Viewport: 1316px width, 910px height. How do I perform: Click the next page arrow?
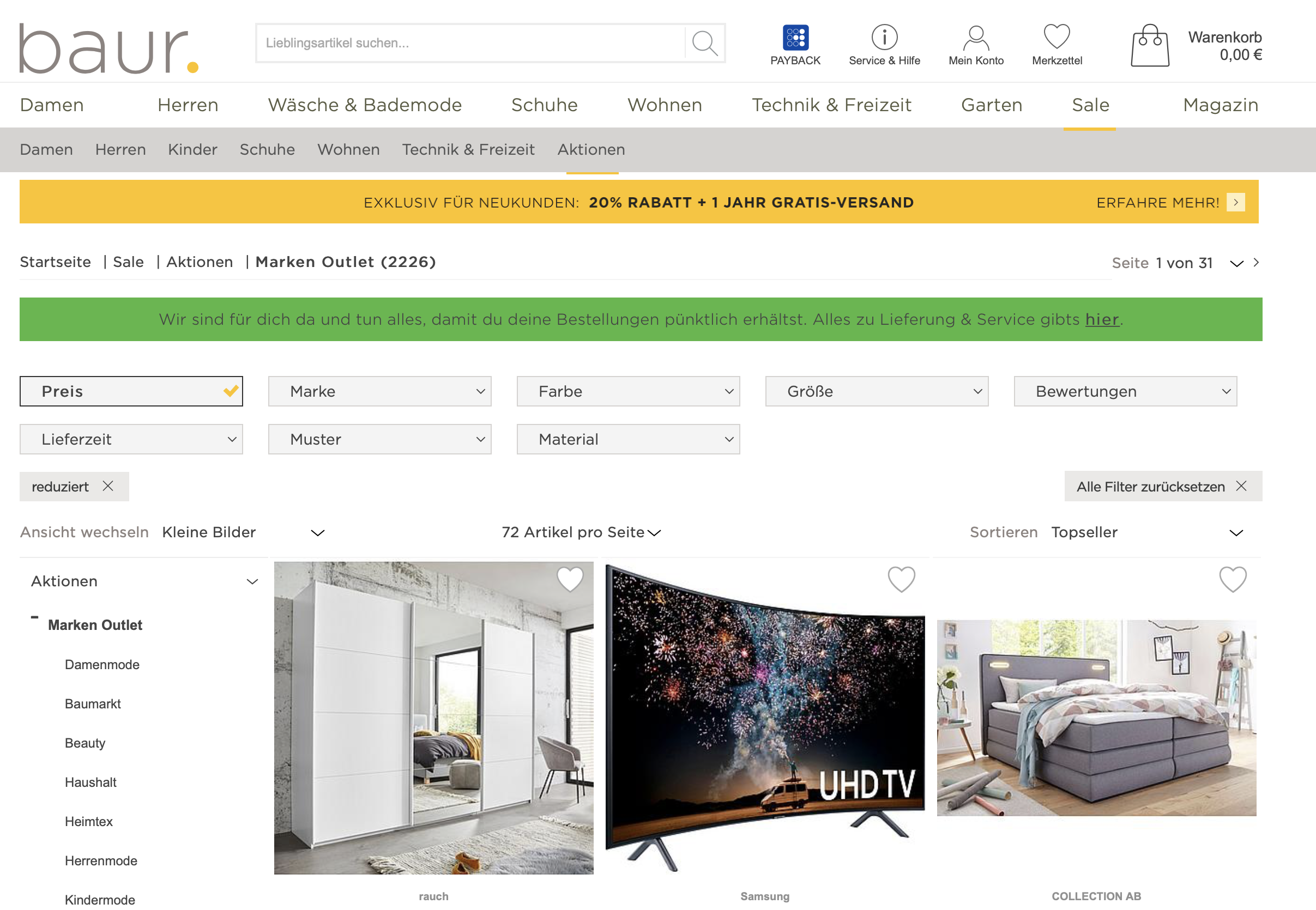pos(1255,263)
